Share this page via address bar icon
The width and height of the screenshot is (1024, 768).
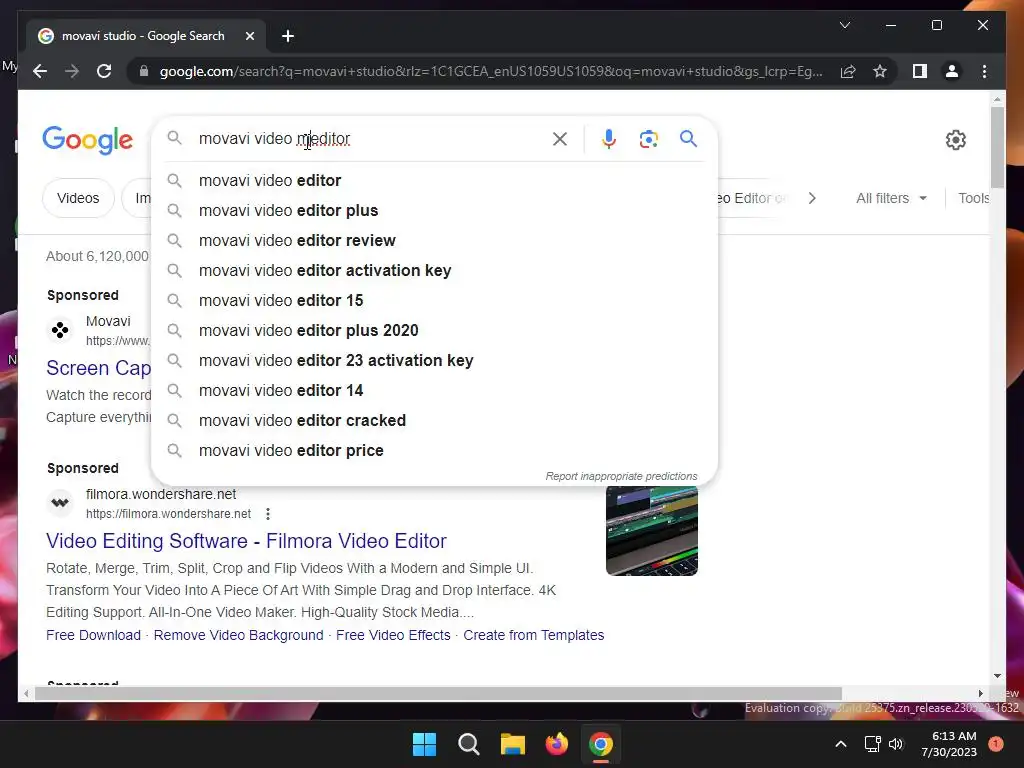click(x=848, y=71)
